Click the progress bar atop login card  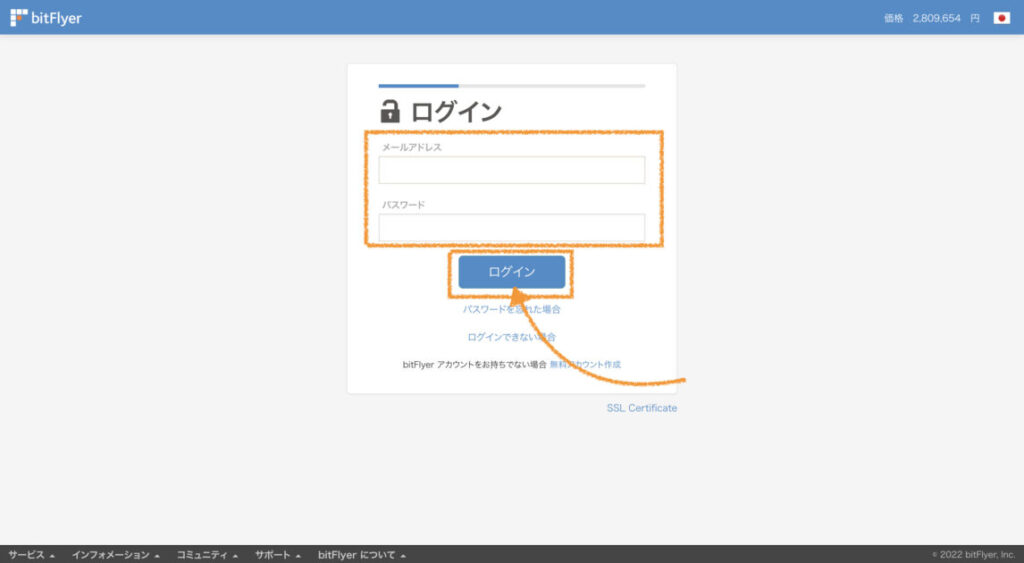(511, 86)
